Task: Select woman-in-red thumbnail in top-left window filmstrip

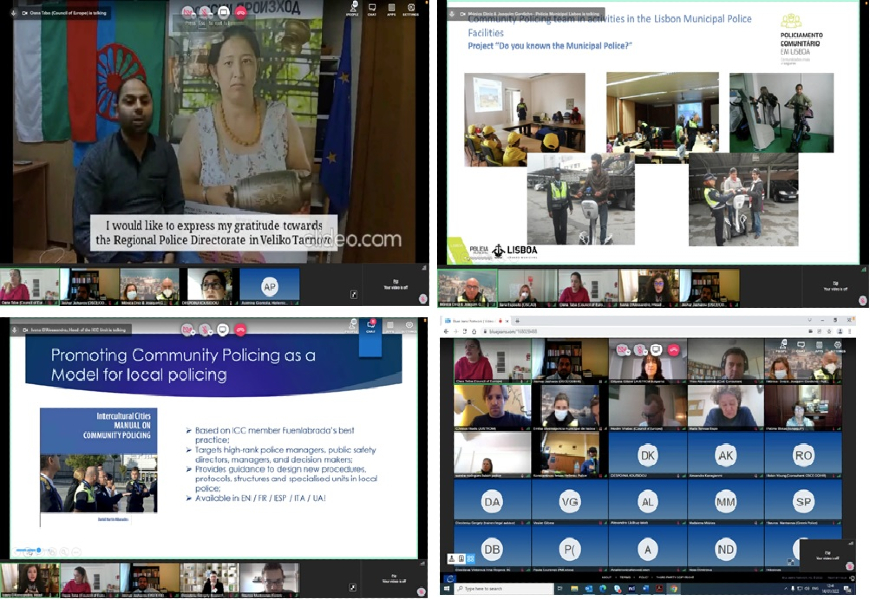Action: click(29, 286)
